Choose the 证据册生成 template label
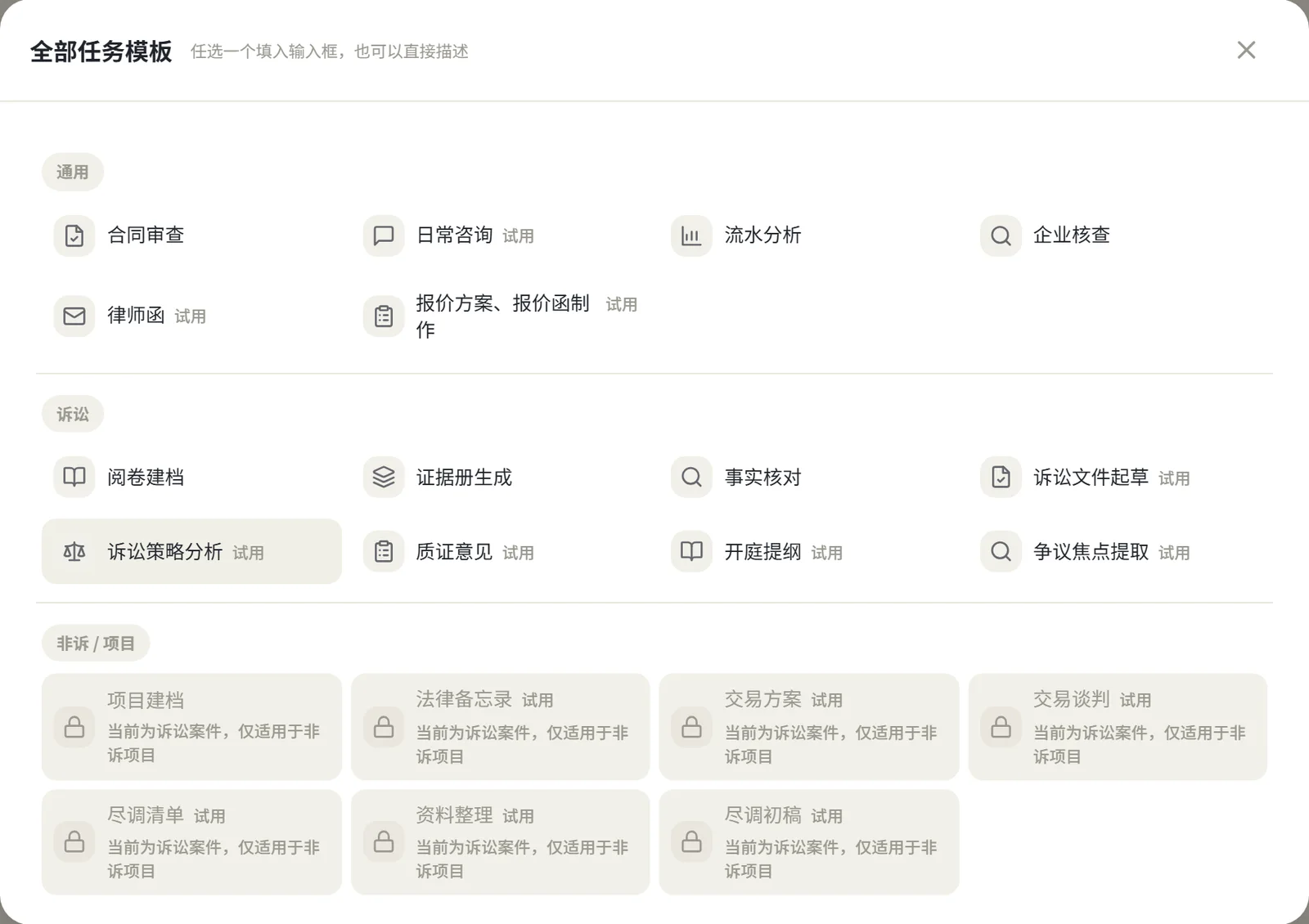 tap(464, 477)
